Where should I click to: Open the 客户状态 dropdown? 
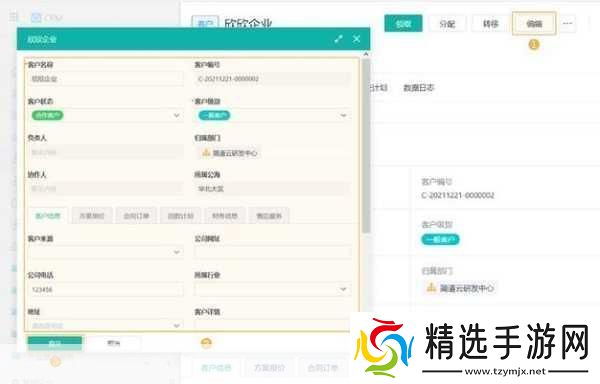[x=105, y=116]
